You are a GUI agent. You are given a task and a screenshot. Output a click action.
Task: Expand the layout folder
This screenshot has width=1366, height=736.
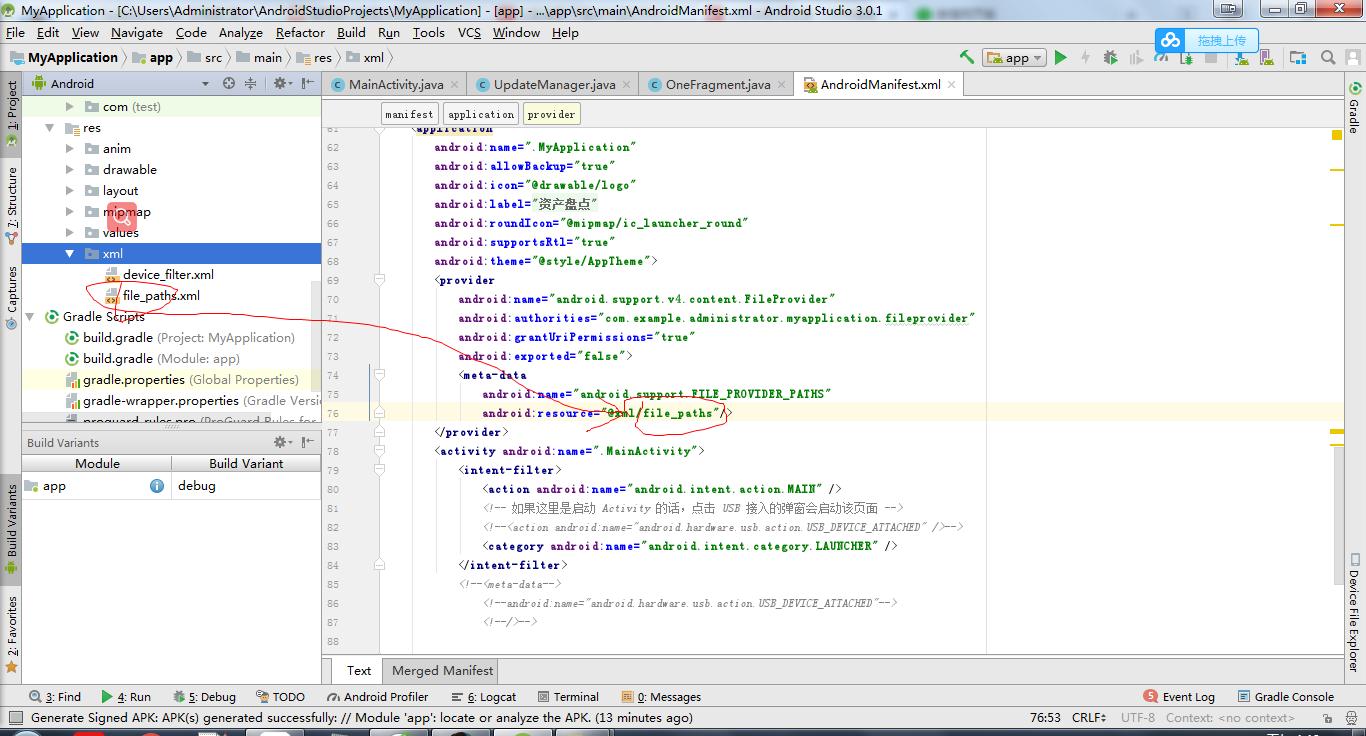(69, 191)
